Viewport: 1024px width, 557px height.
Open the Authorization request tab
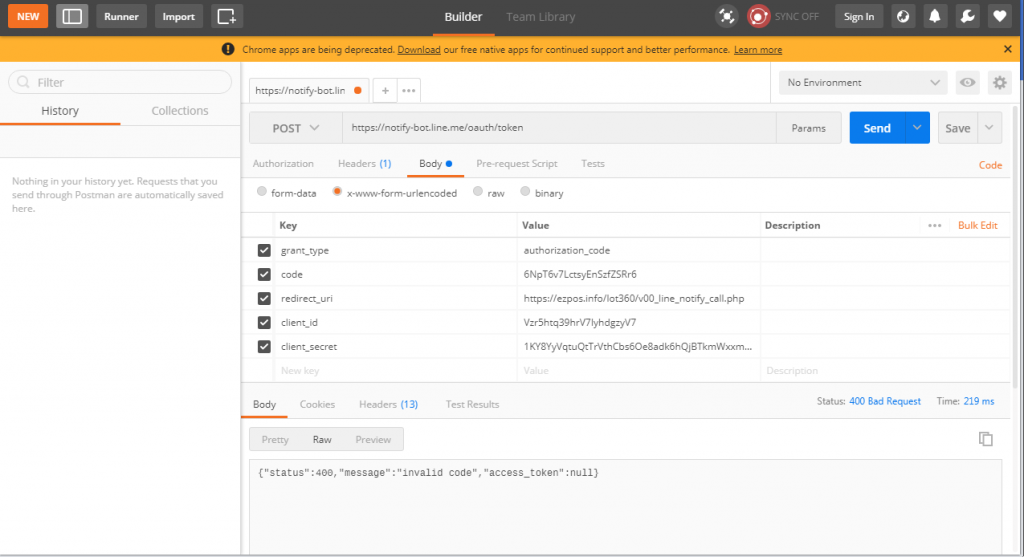(283, 164)
